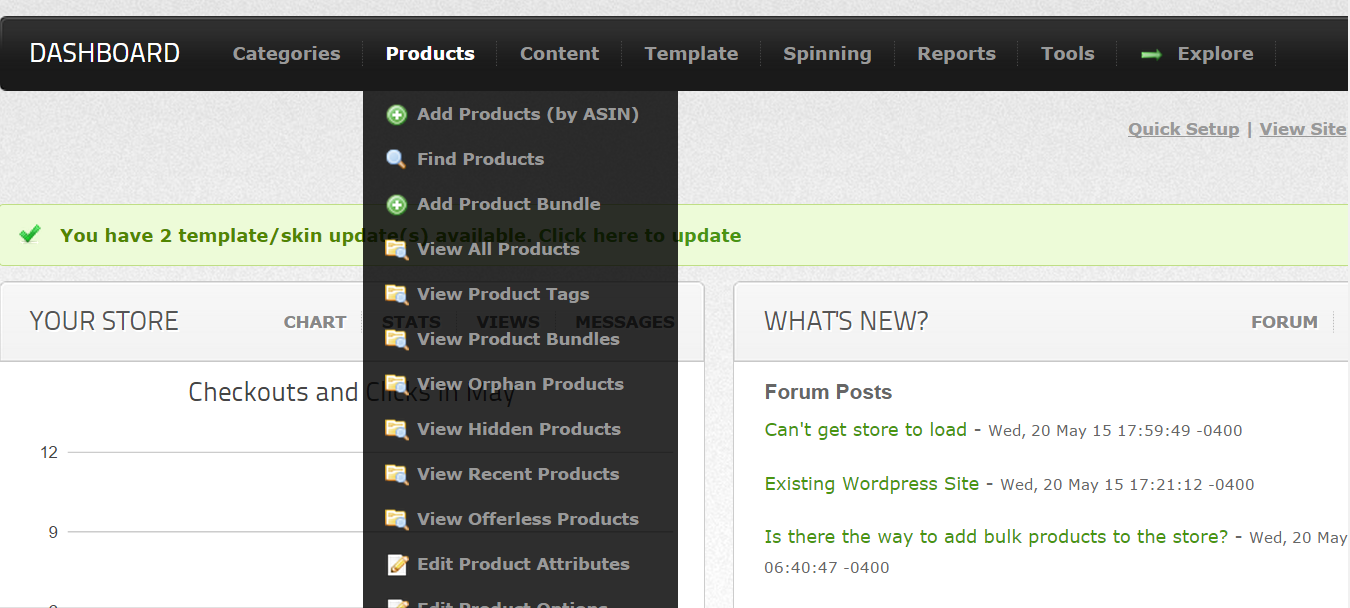
Task: Choose View All Products menu entry
Action: [498, 249]
